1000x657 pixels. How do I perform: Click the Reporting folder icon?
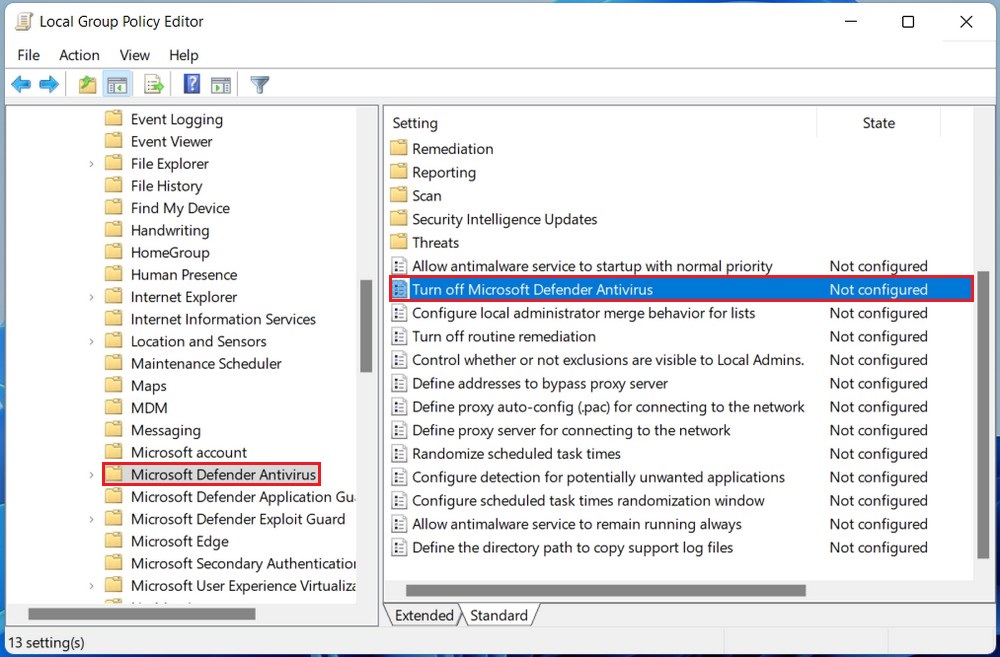point(399,172)
